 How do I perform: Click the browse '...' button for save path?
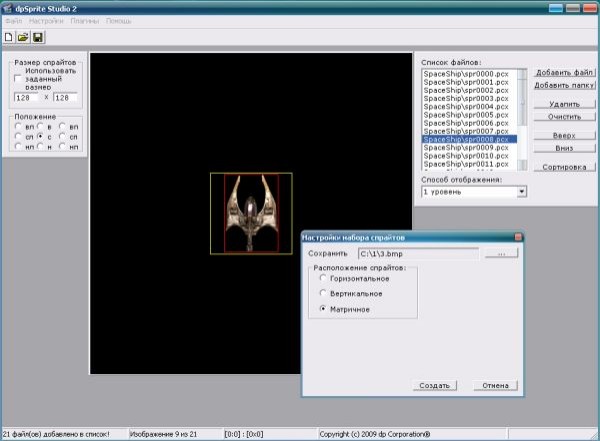(x=501, y=254)
